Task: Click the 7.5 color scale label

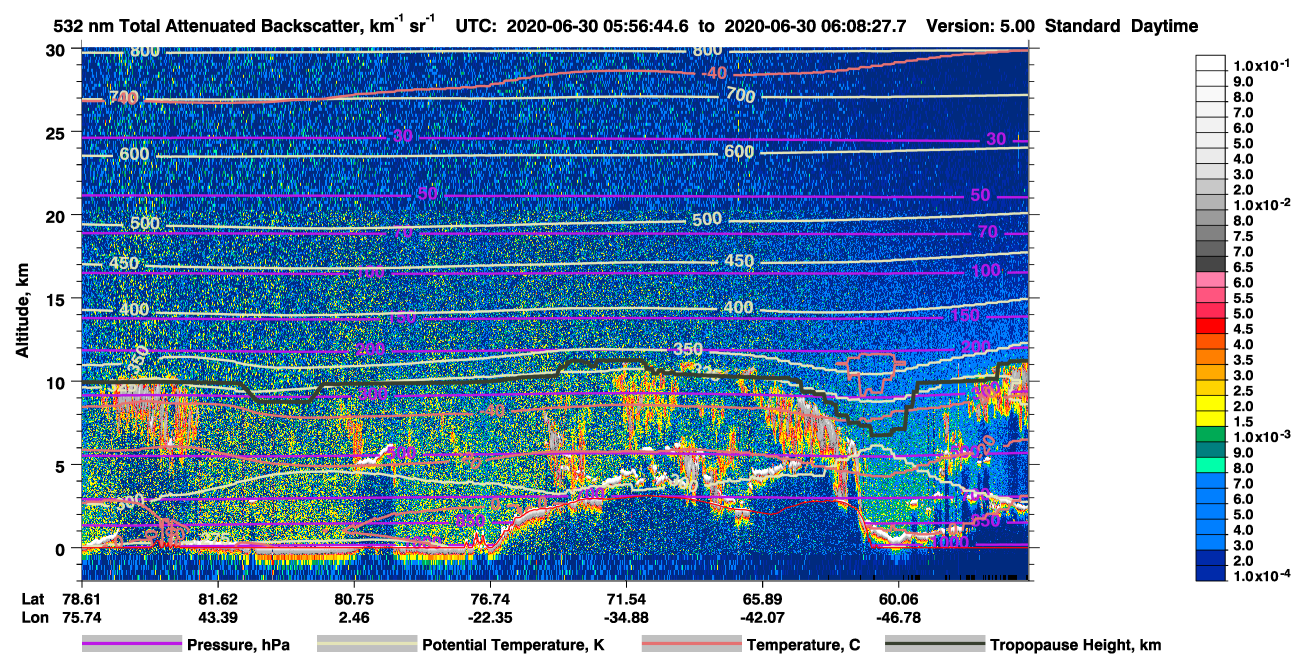Action: 1241,236
